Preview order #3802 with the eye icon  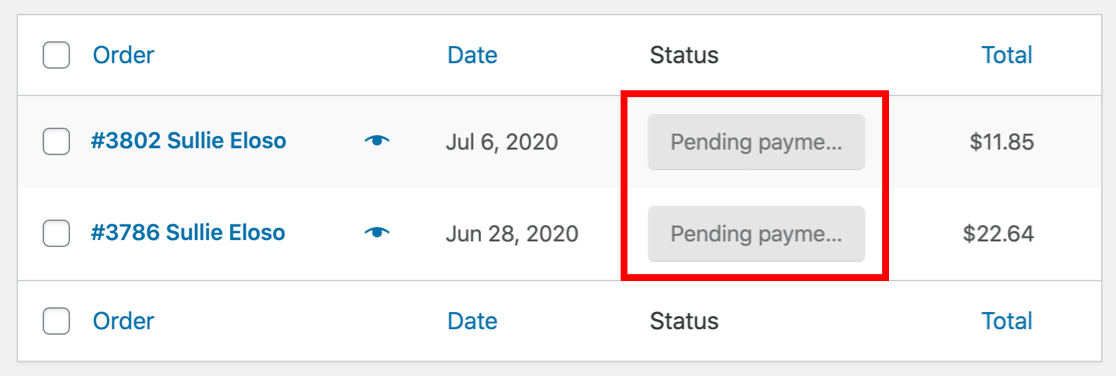(x=377, y=141)
